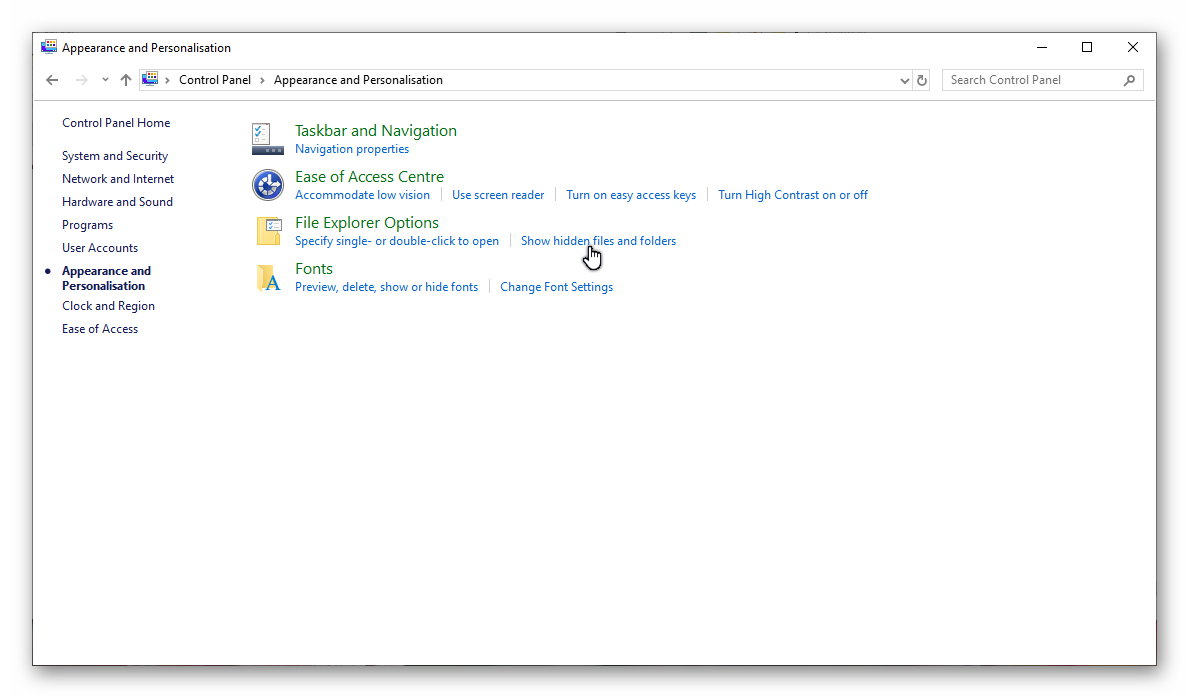Click Preview, delete, show or hide fonts
1189x698 pixels.
click(387, 287)
